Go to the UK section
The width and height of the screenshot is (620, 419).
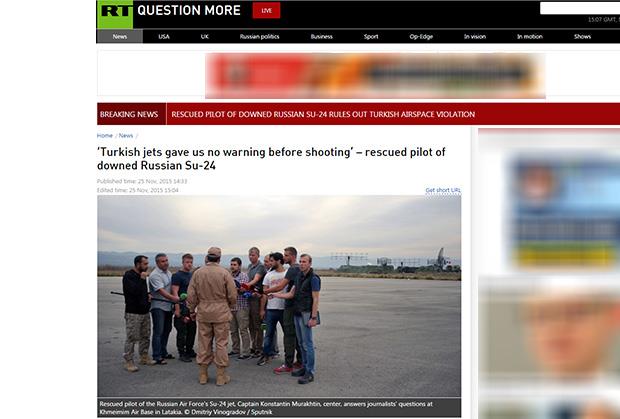coord(204,36)
